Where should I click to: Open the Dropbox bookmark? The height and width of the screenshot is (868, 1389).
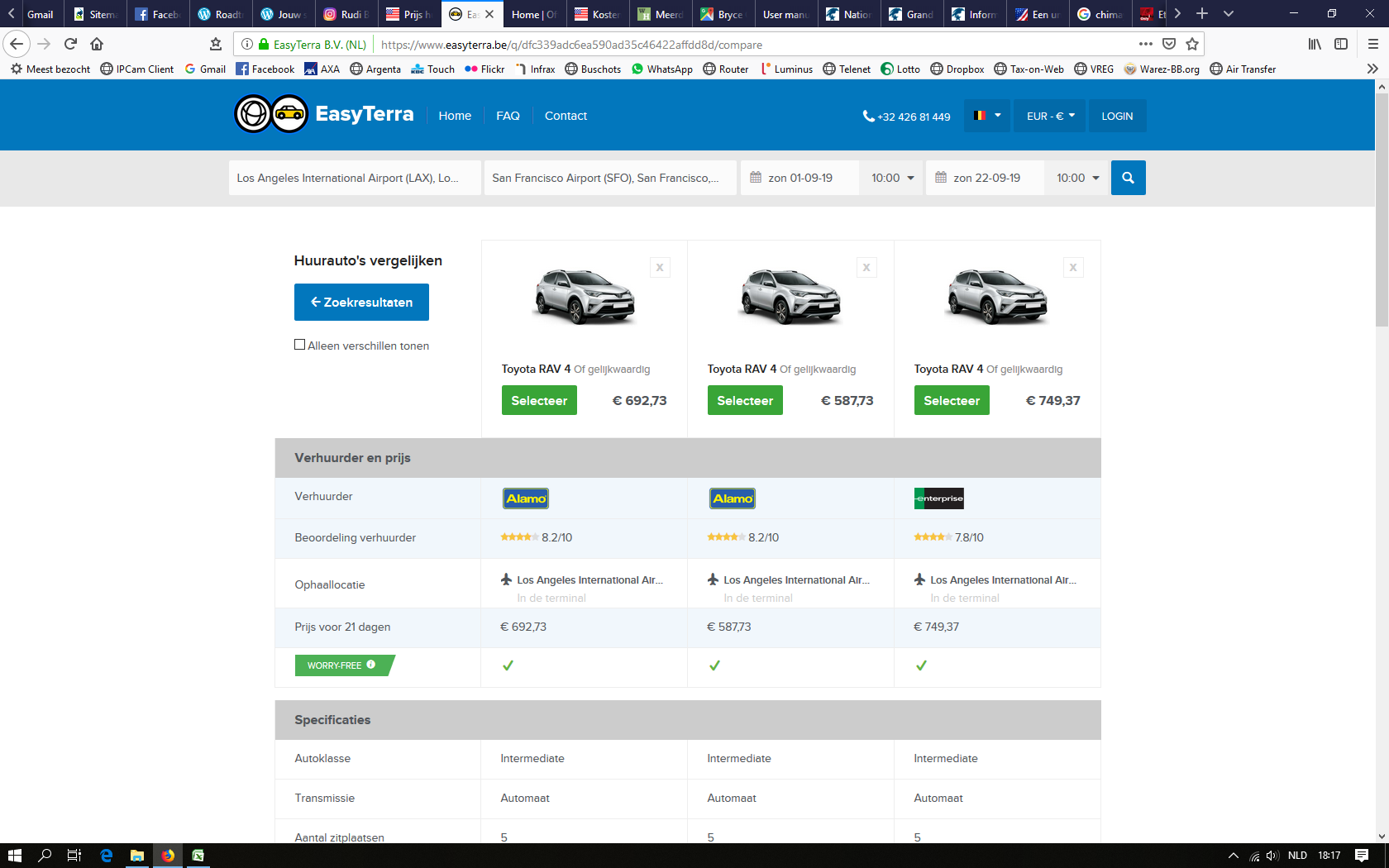957,69
